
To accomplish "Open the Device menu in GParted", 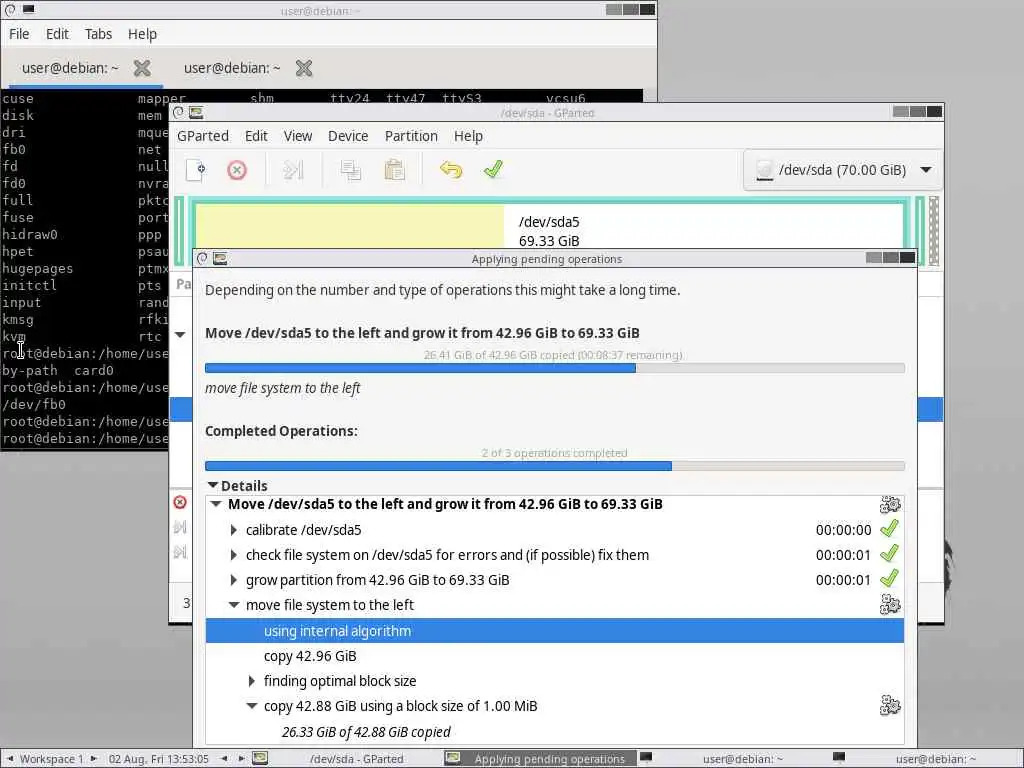I will pos(348,136).
